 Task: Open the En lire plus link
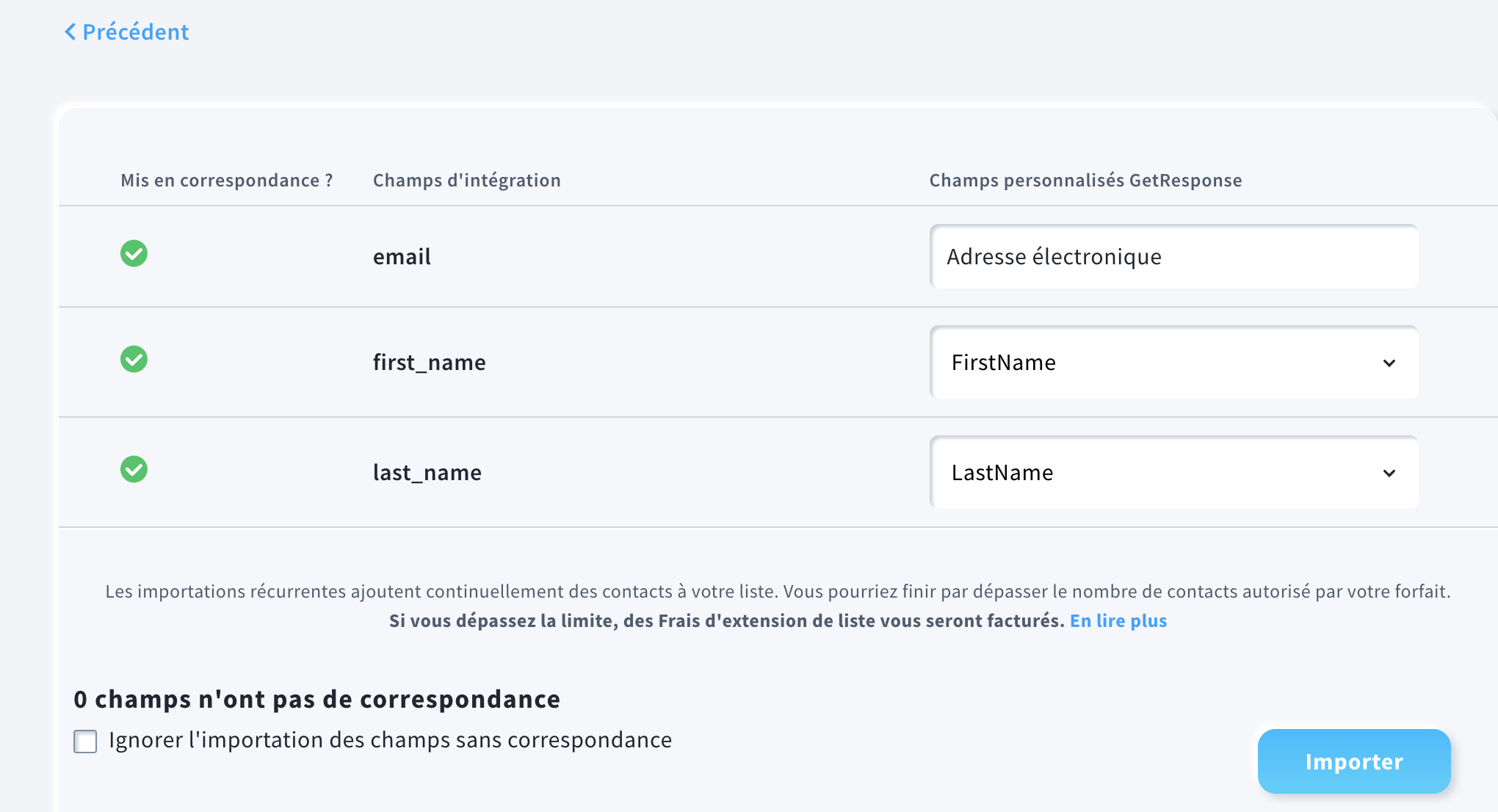[1118, 620]
